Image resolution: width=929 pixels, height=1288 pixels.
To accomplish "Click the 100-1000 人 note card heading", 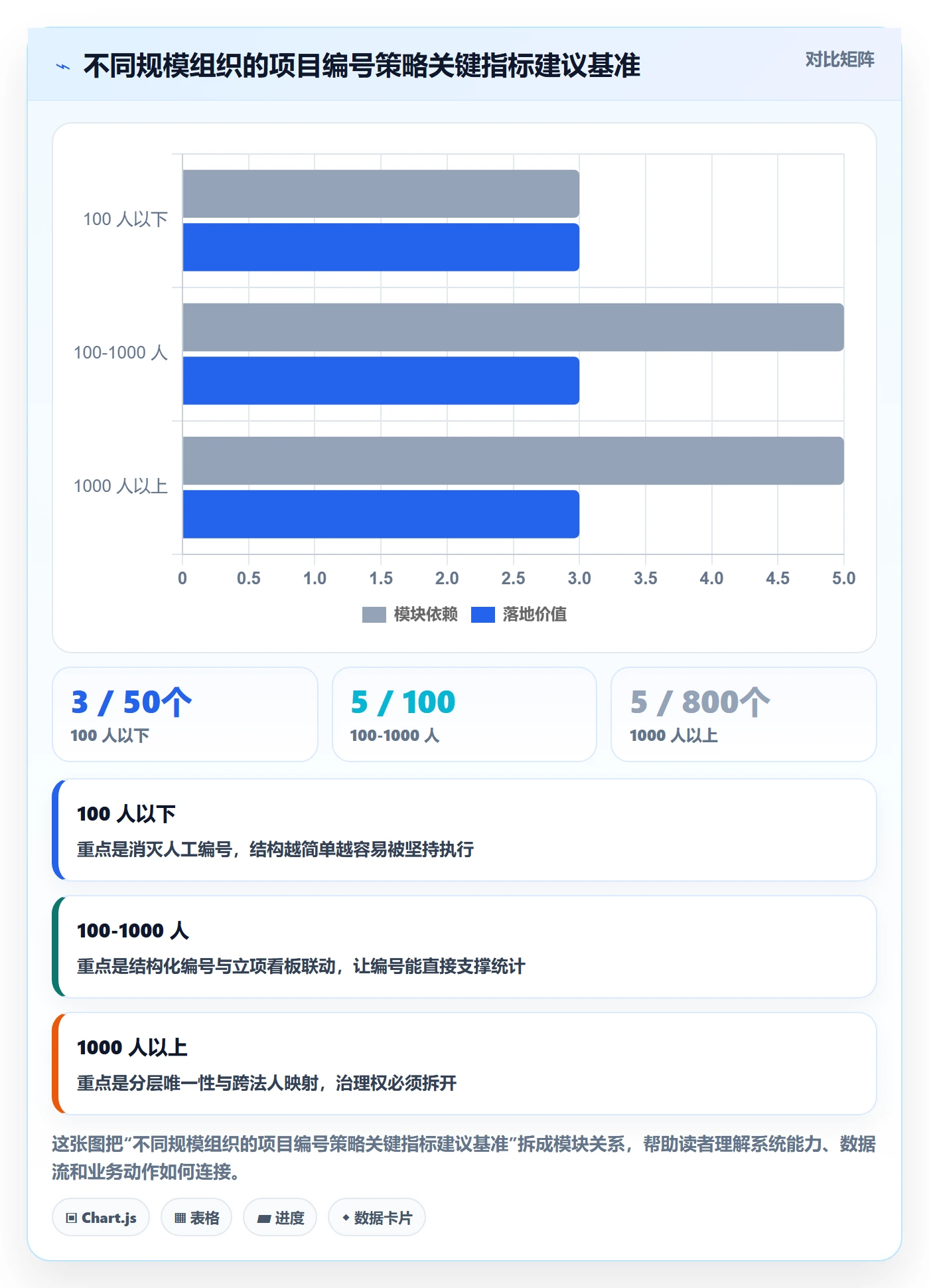I will 133,930.
